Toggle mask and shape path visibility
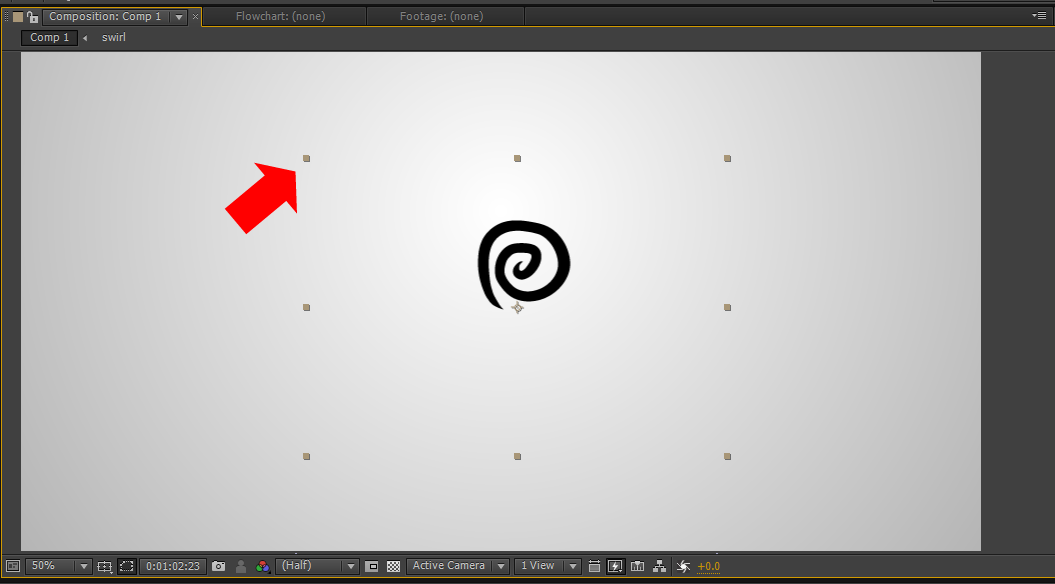This screenshot has height=584, width=1055. coord(126,566)
